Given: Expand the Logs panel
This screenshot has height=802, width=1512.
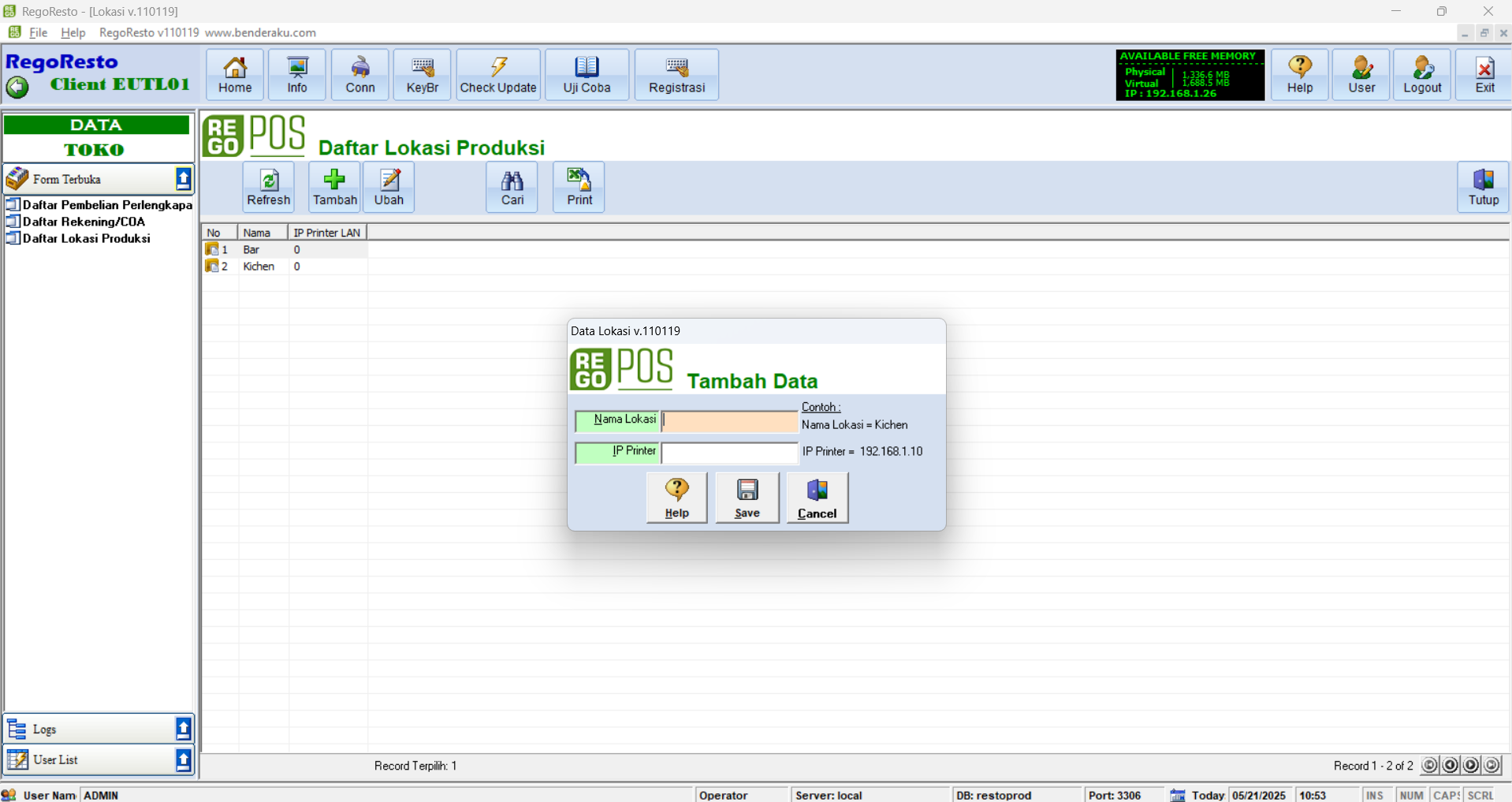Looking at the screenshot, I should (x=183, y=729).
